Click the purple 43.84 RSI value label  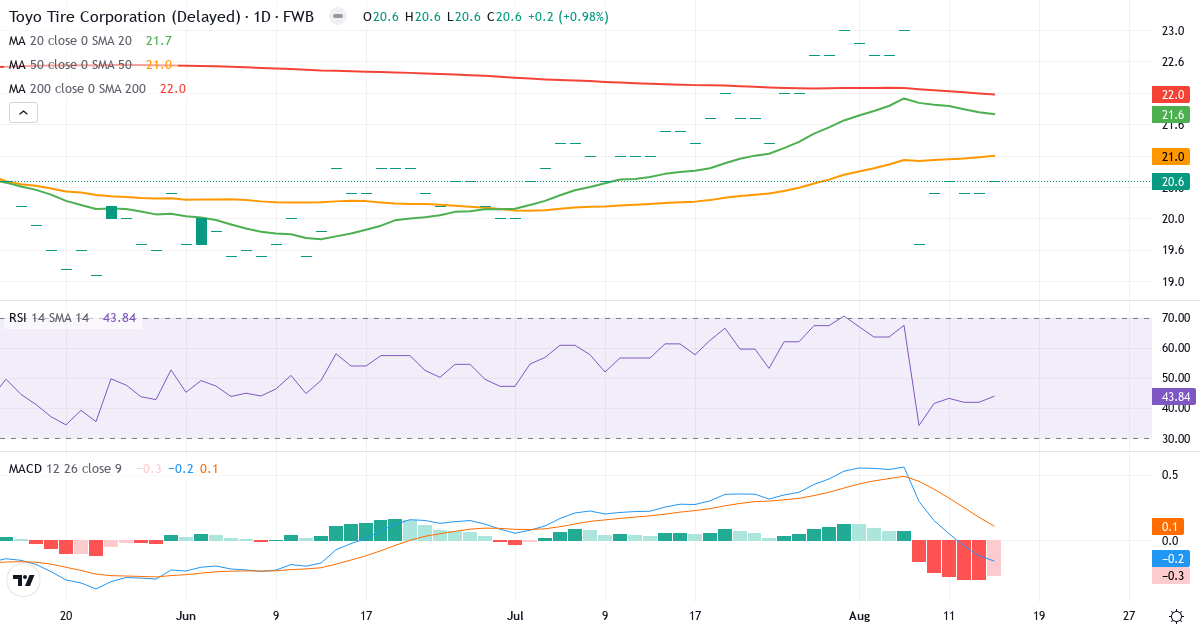click(x=1174, y=396)
